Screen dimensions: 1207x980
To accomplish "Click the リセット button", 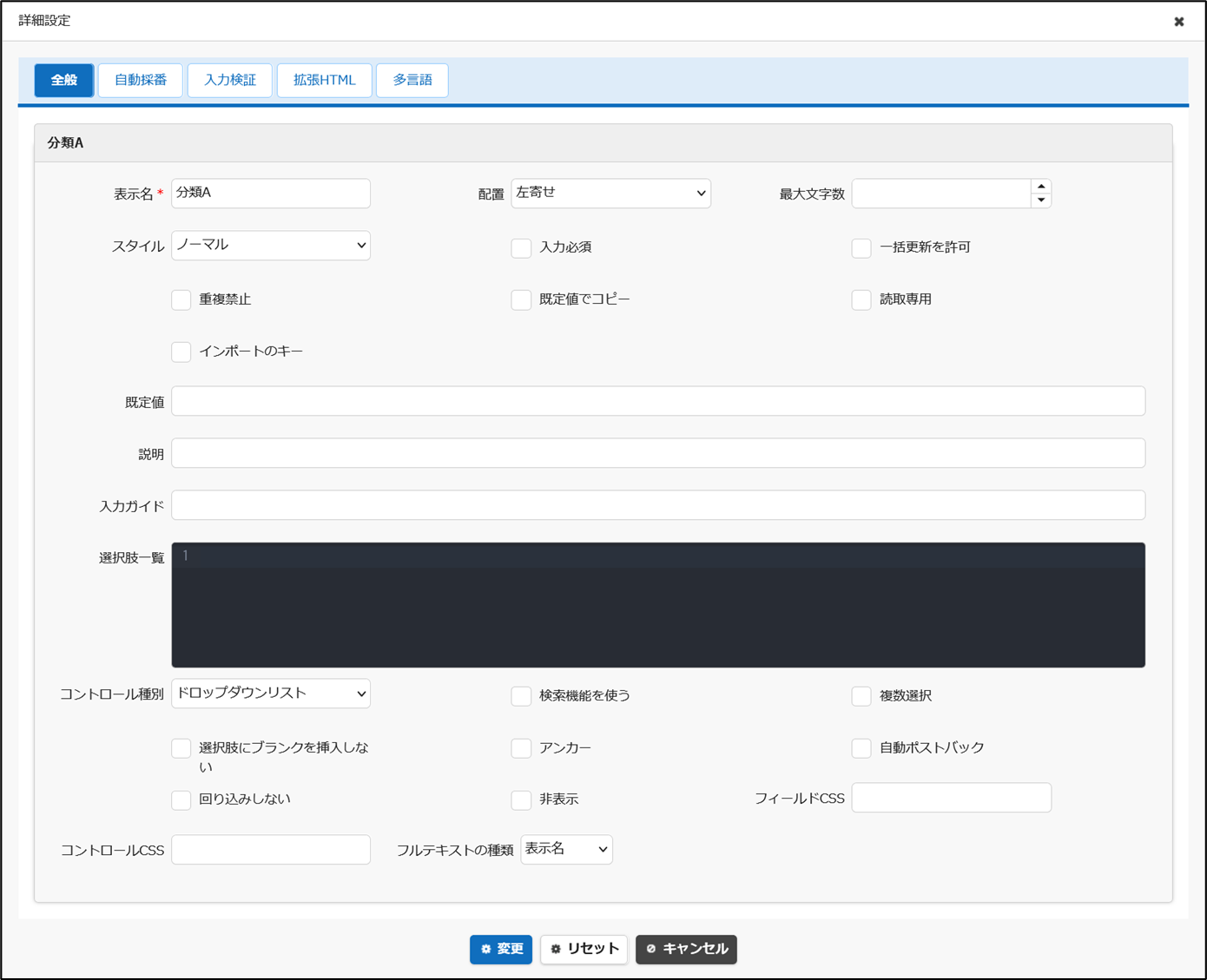I will tap(584, 949).
